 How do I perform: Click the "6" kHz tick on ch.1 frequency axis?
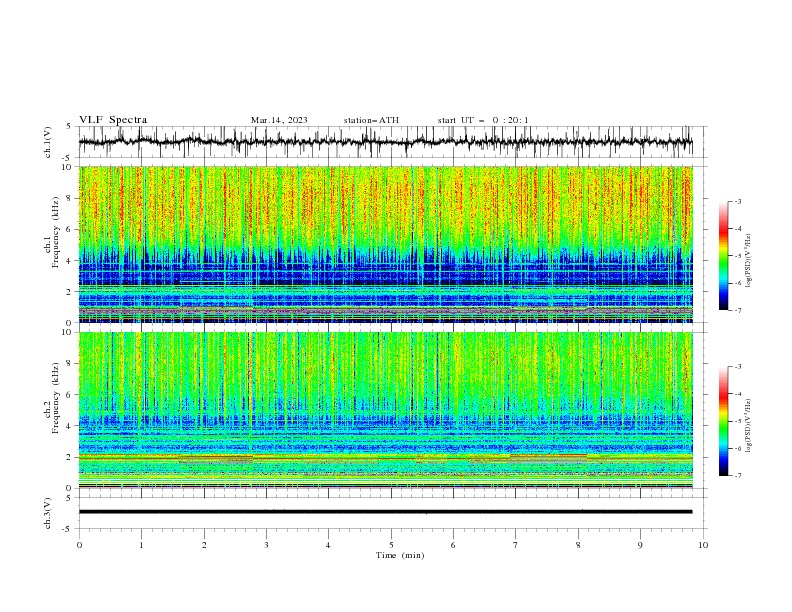(x=71, y=229)
